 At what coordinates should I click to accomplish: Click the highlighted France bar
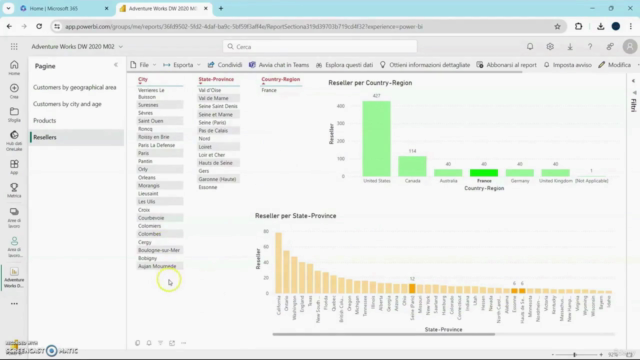click(x=484, y=173)
